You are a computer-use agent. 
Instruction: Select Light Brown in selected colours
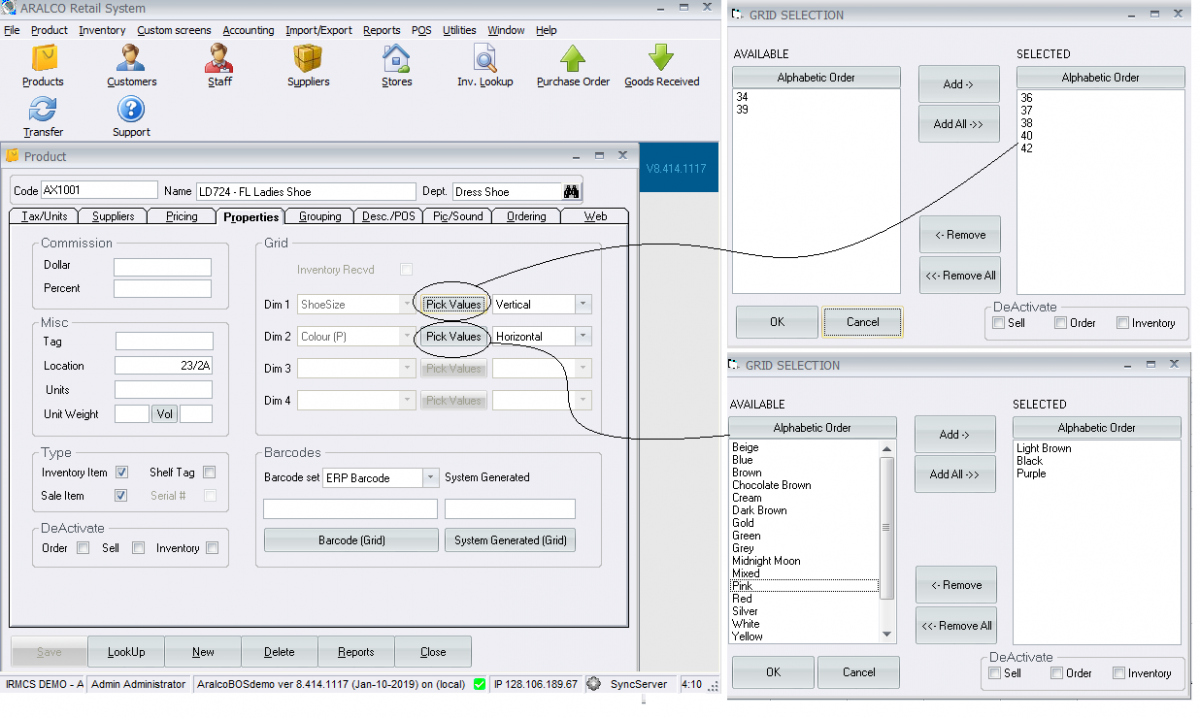tap(1044, 448)
